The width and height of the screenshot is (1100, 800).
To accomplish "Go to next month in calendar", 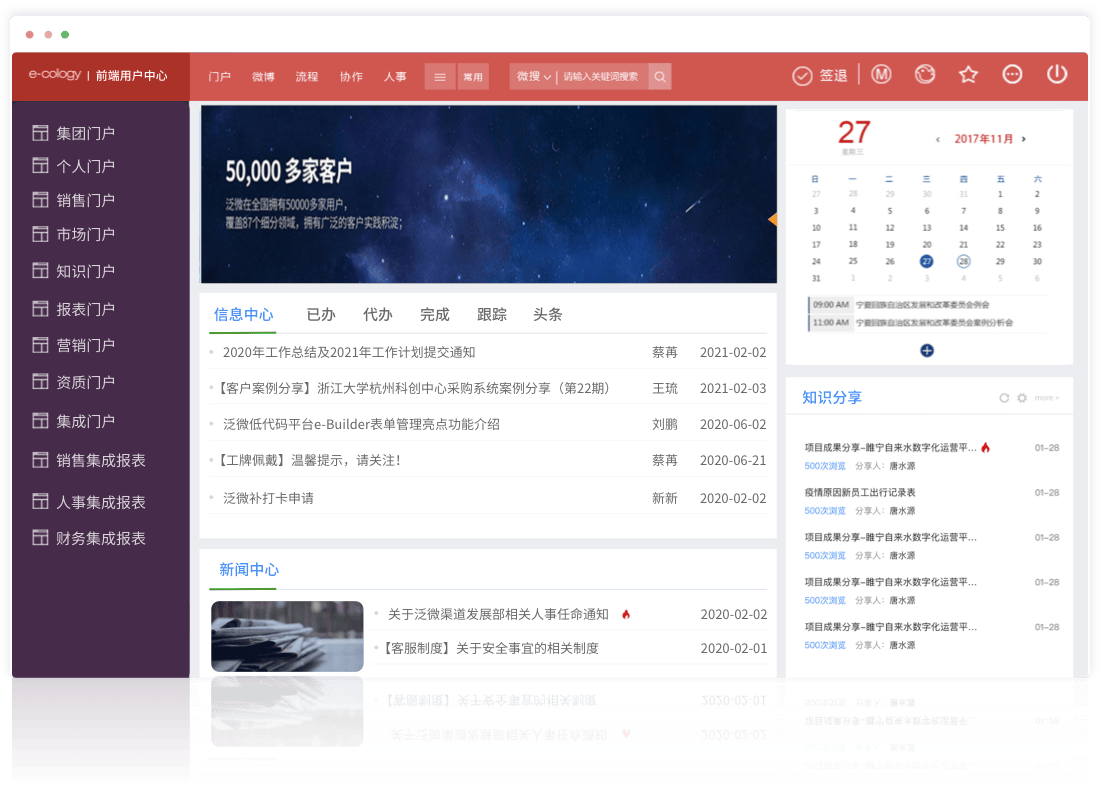I will [x=1024, y=140].
